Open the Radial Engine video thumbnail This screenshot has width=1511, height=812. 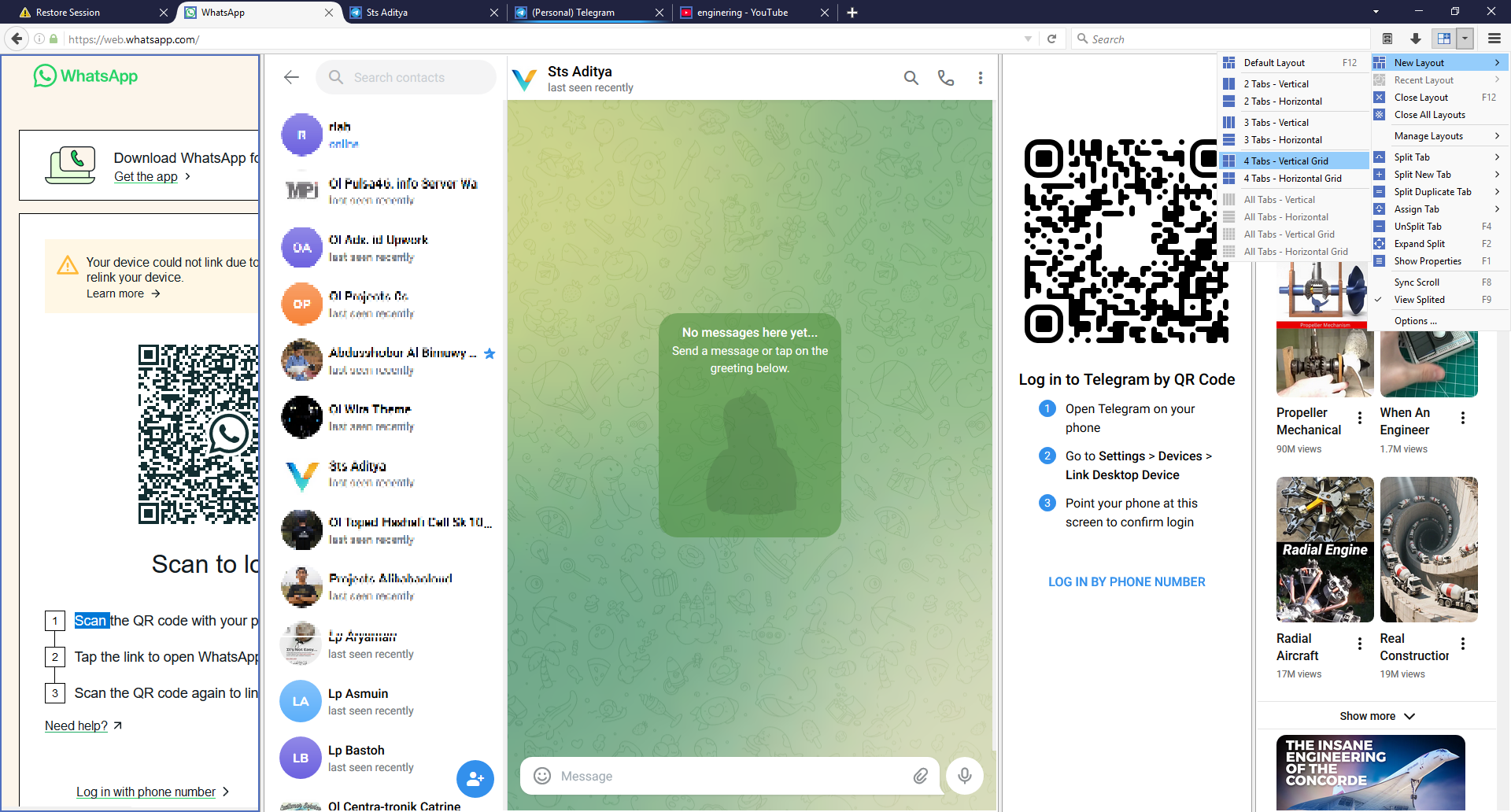[1324, 549]
